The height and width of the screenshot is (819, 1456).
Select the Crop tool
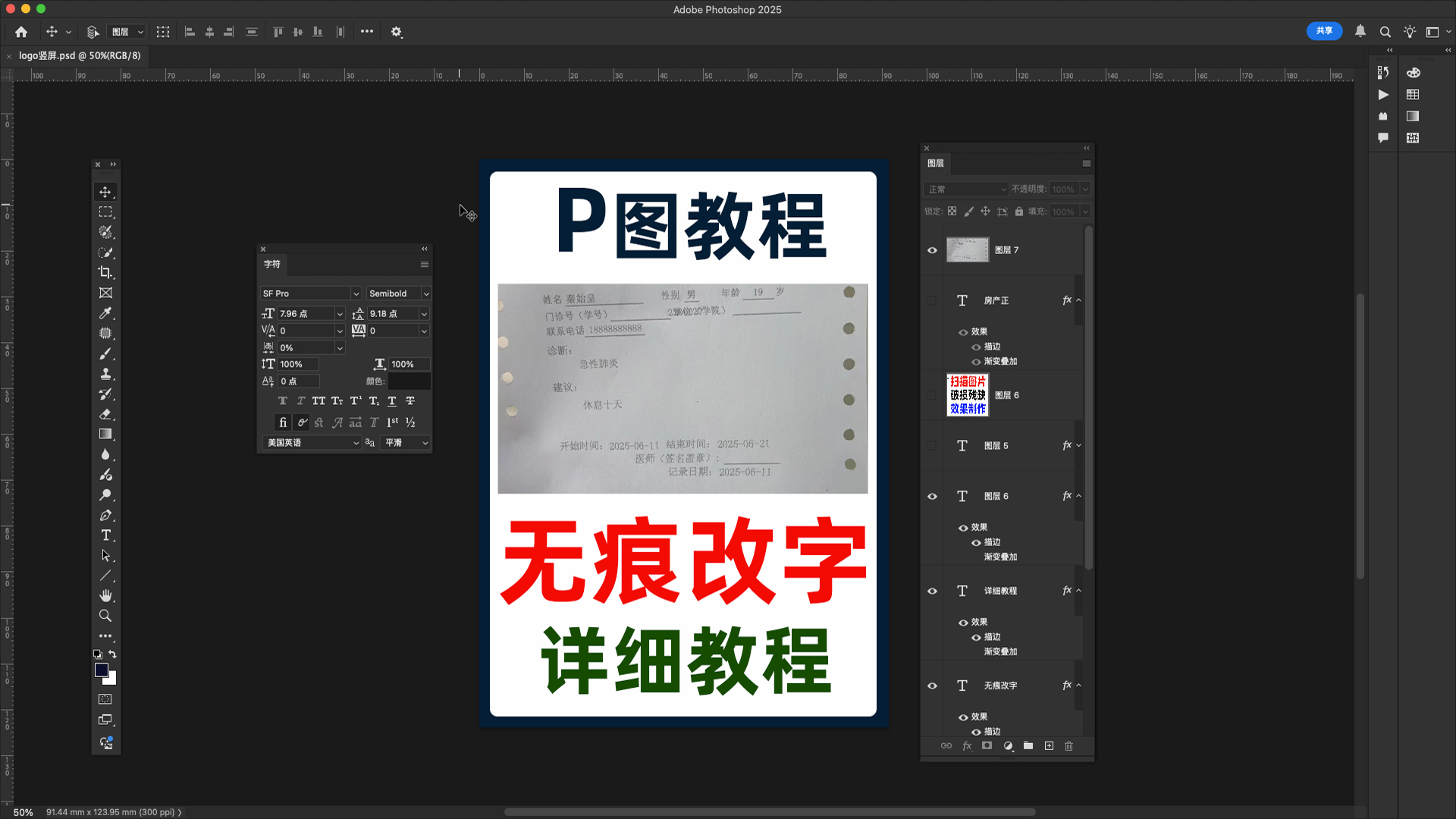pos(105,272)
